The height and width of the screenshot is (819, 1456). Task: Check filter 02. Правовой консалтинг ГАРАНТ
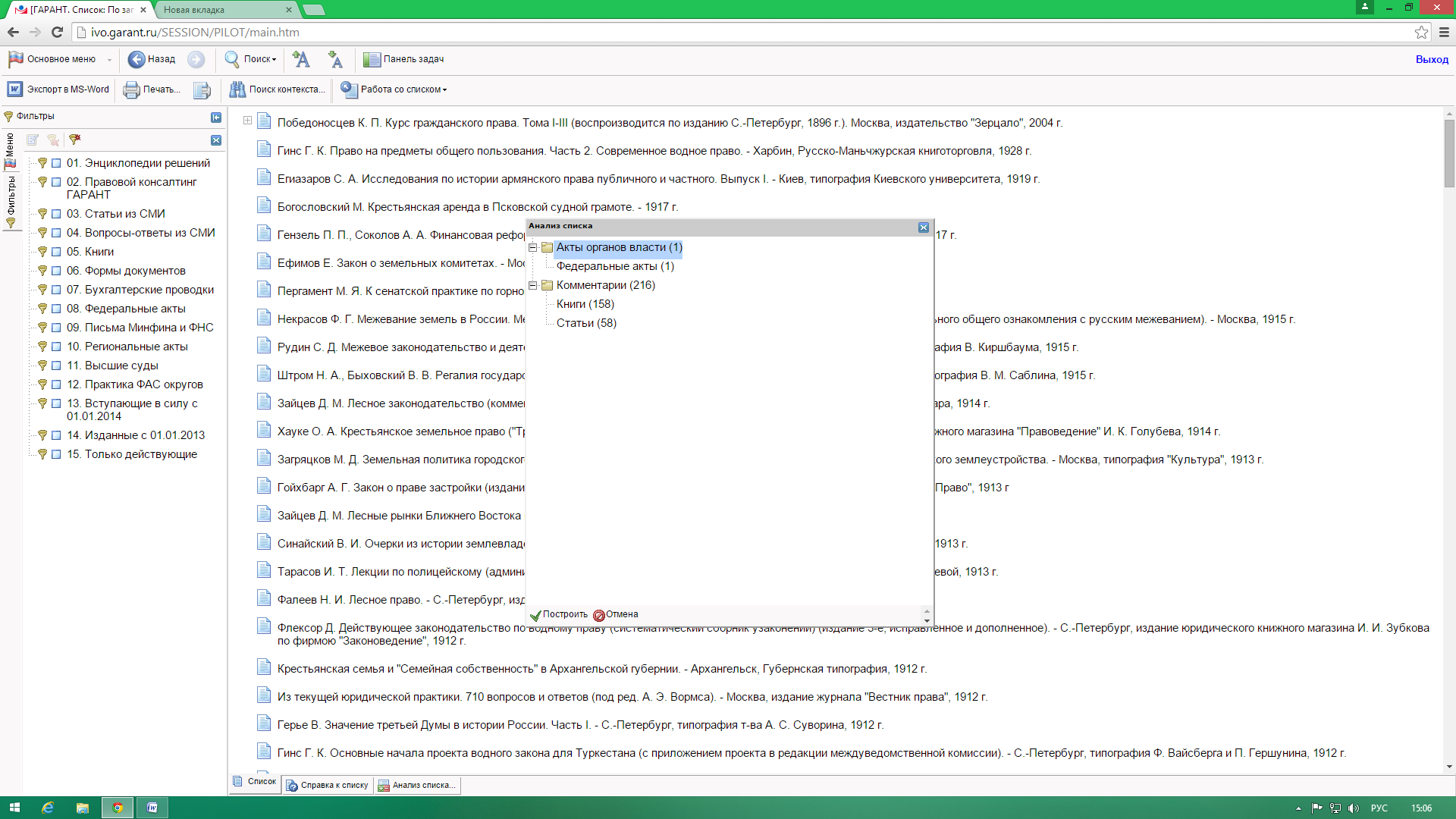(56, 182)
